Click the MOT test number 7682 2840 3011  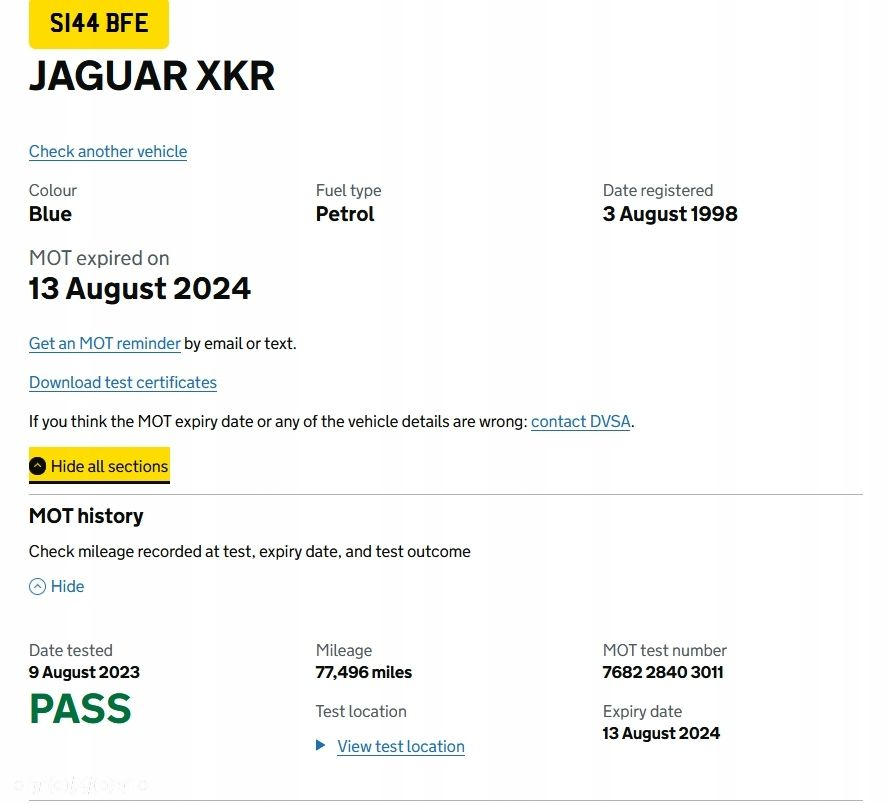[x=663, y=672]
